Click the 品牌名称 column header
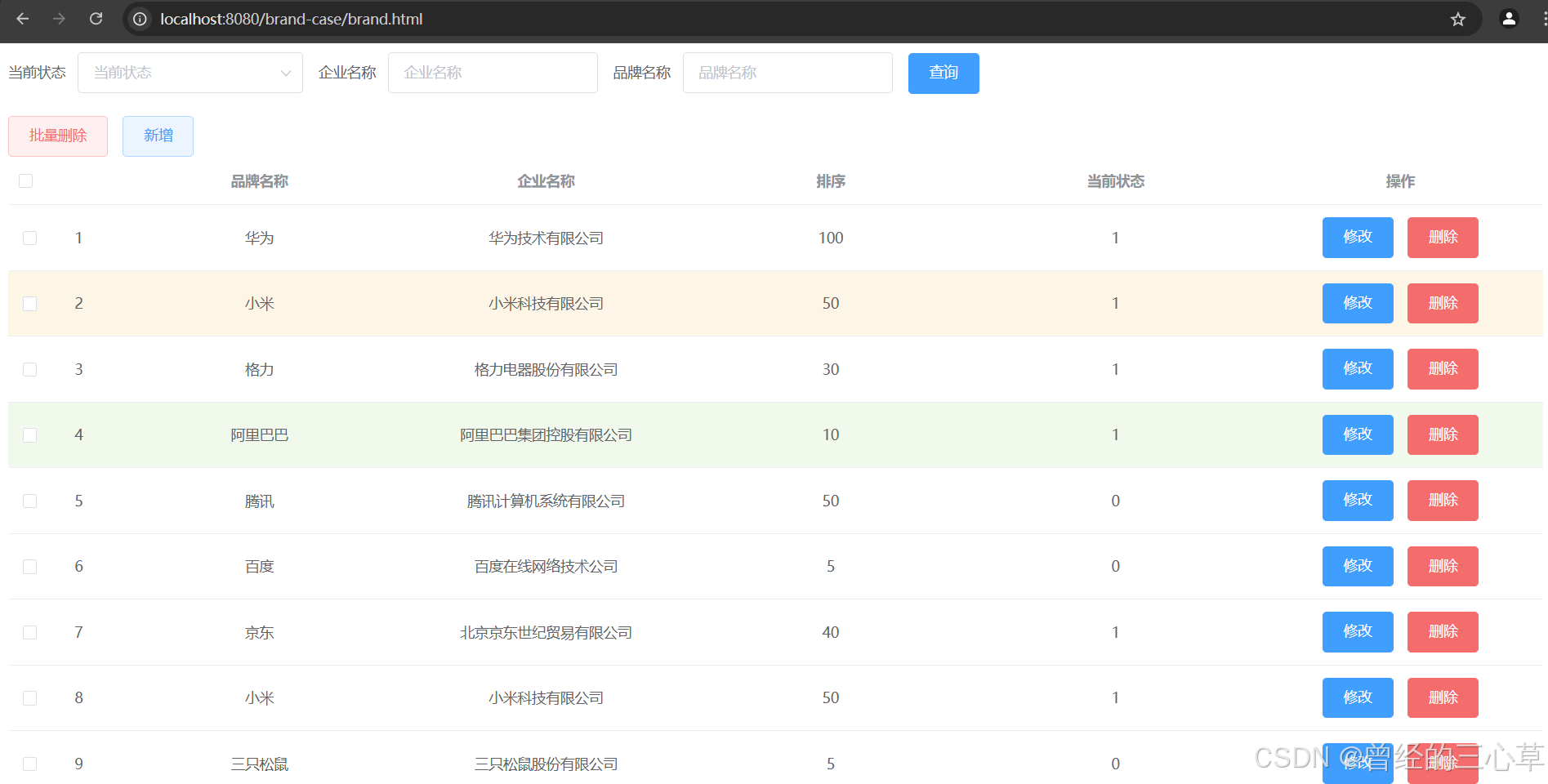Screen dimensions: 1548x784 coord(260,181)
